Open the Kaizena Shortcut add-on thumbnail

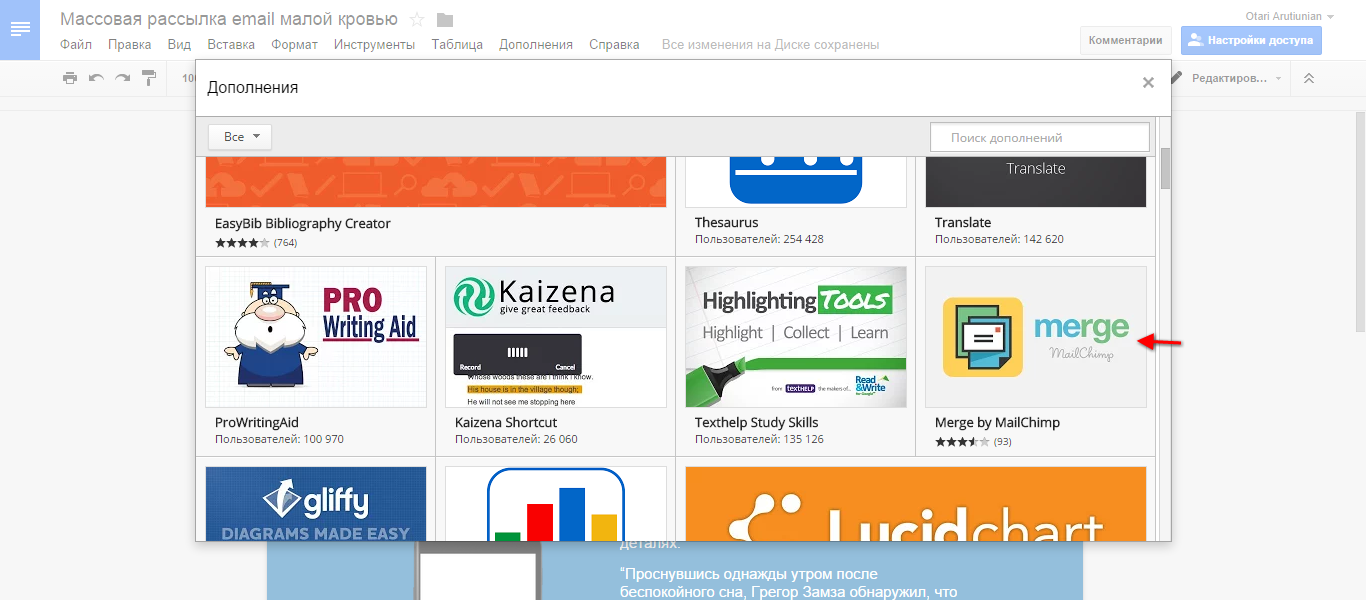tap(556, 337)
